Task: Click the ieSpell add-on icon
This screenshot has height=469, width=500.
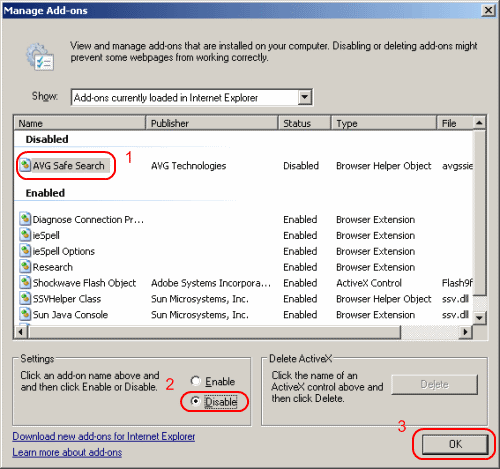Action: click(x=25, y=235)
